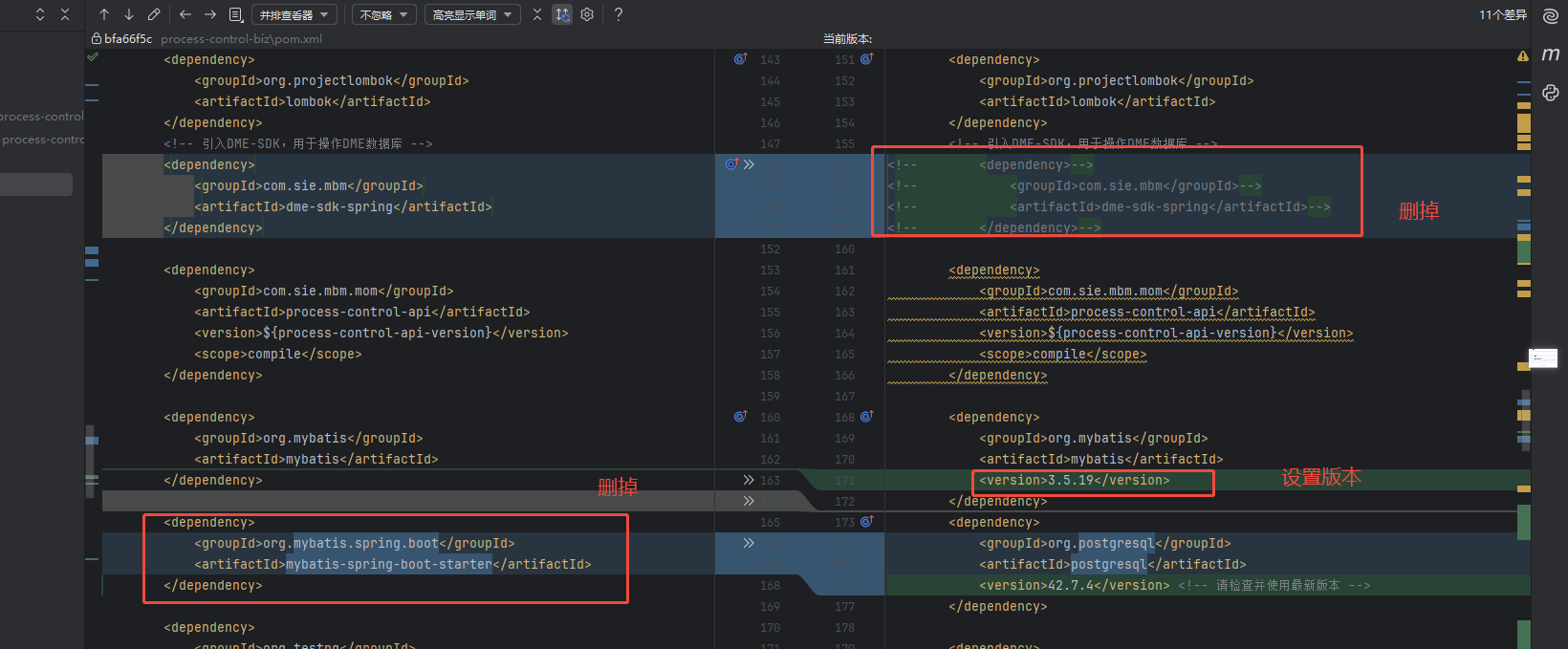Open the Maven tool window icon

tap(1551, 54)
